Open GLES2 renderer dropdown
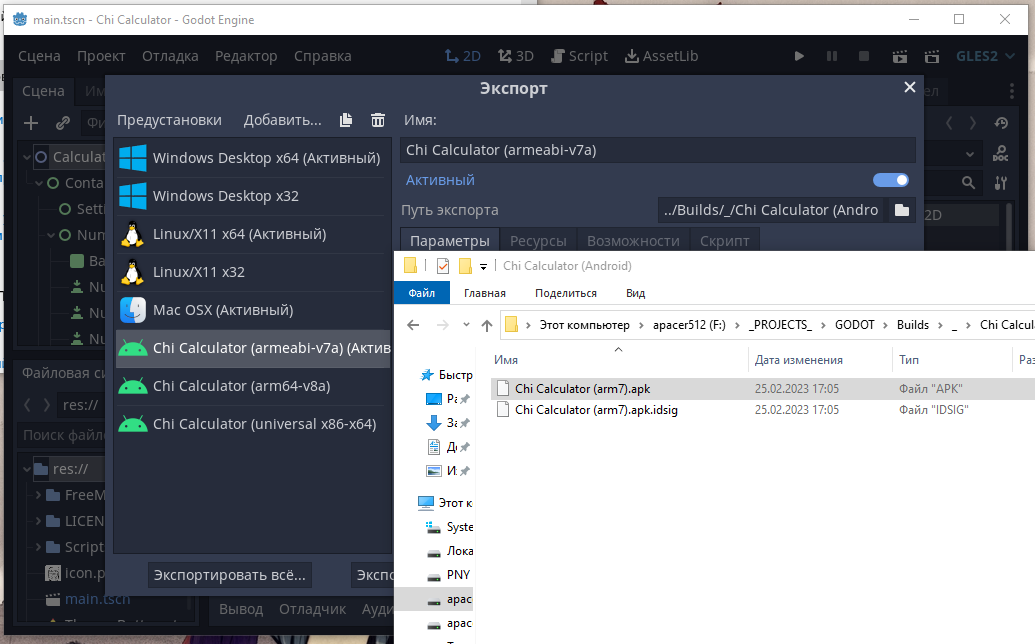The image size is (1035, 644). point(985,56)
